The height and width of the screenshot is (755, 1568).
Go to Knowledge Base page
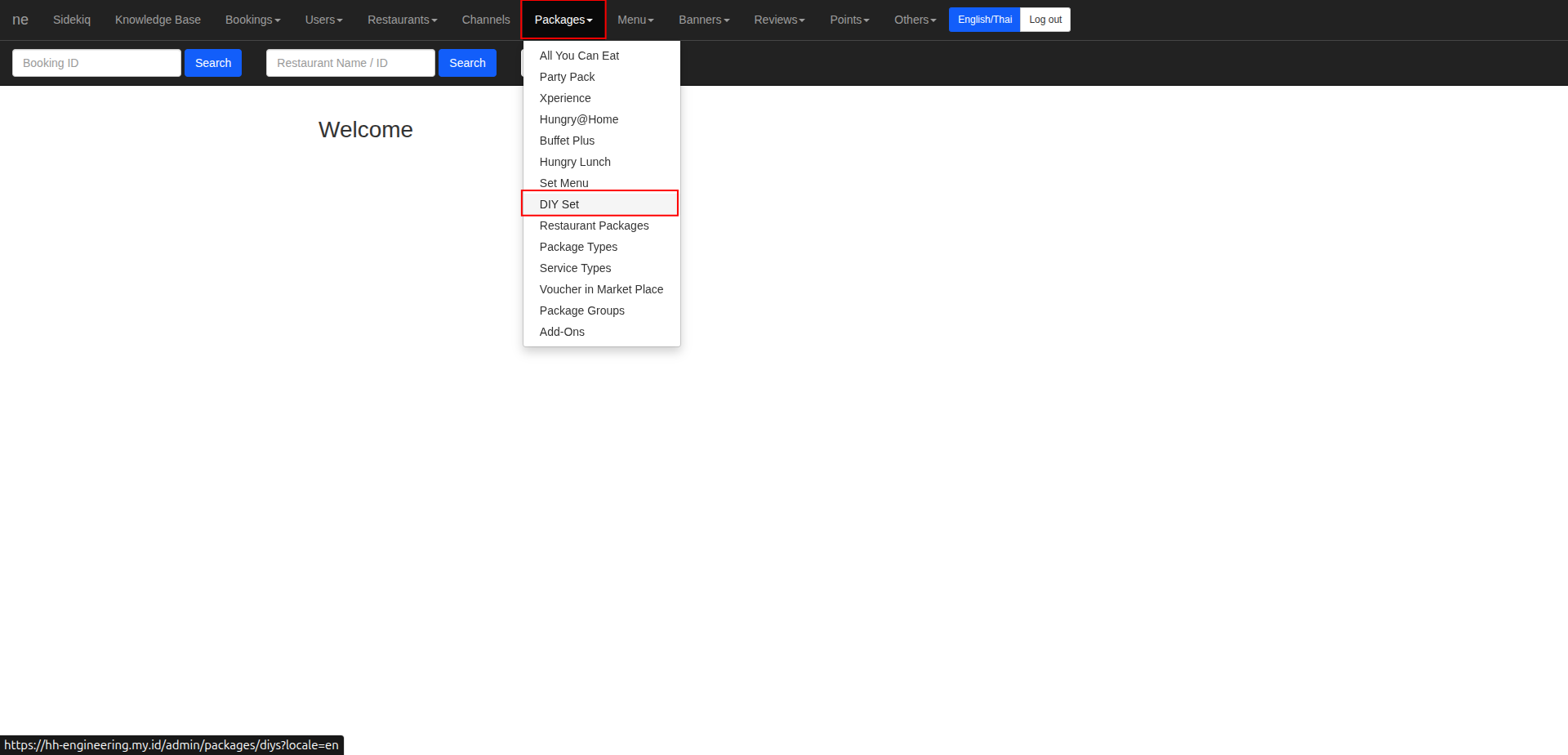pyautogui.click(x=158, y=20)
